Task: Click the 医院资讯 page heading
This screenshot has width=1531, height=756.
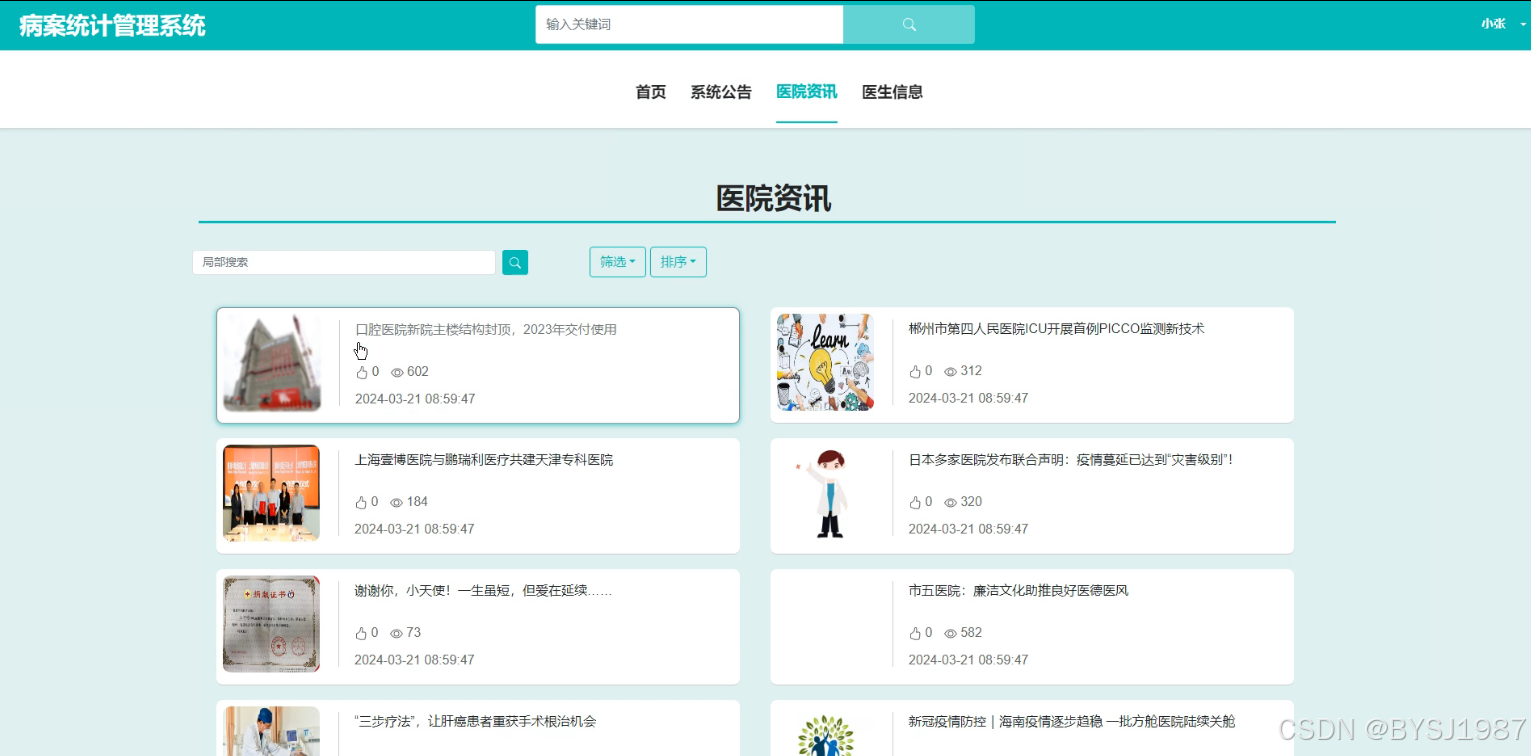Action: click(x=773, y=199)
